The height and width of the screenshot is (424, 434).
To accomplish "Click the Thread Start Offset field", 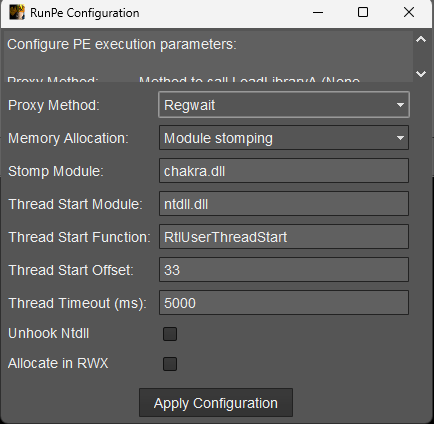I will [284, 270].
